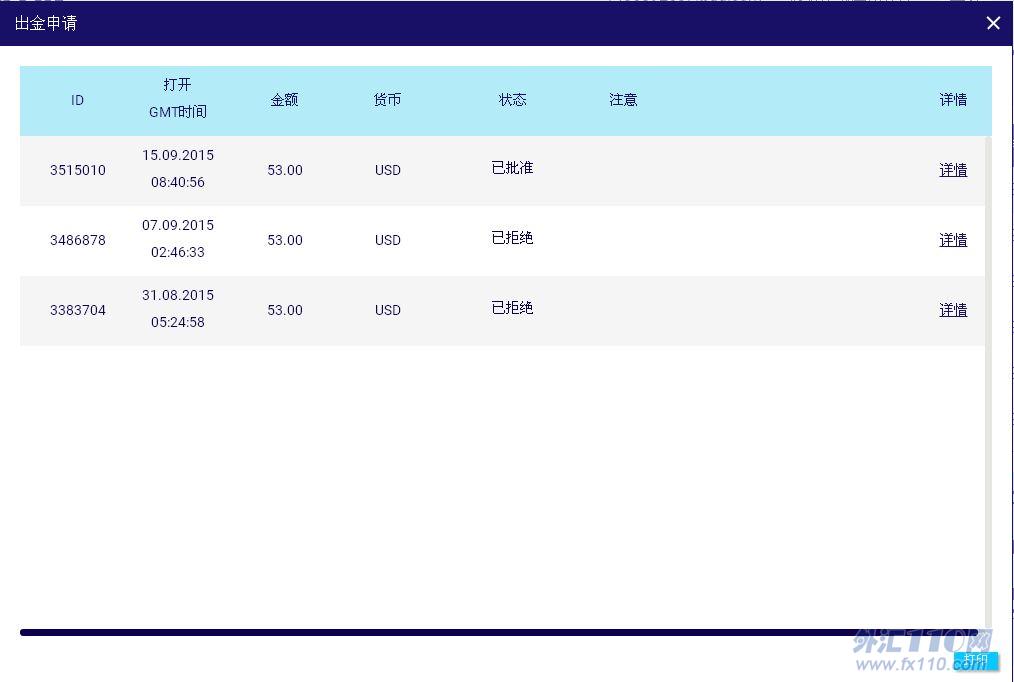1014x682 pixels.
Task: Click the 已批准 status of first row
Action: coord(512,168)
